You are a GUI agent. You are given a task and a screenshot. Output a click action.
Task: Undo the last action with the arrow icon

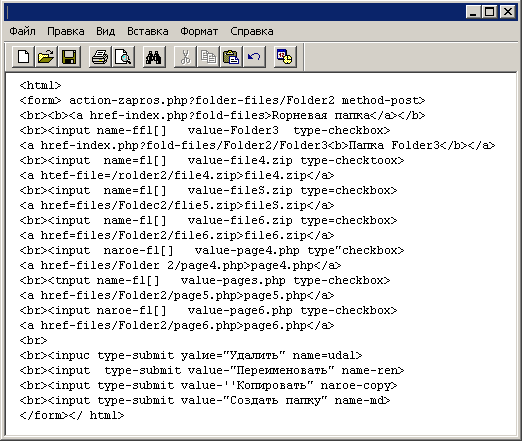point(254,57)
